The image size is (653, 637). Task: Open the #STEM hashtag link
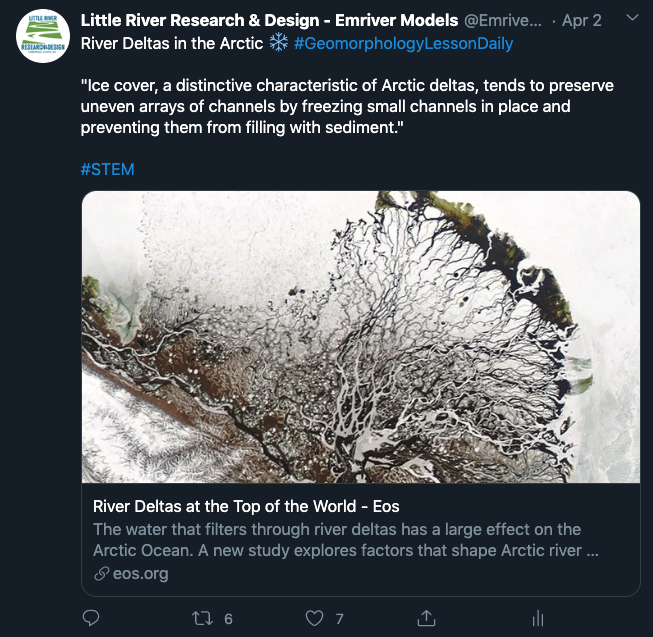point(107,169)
